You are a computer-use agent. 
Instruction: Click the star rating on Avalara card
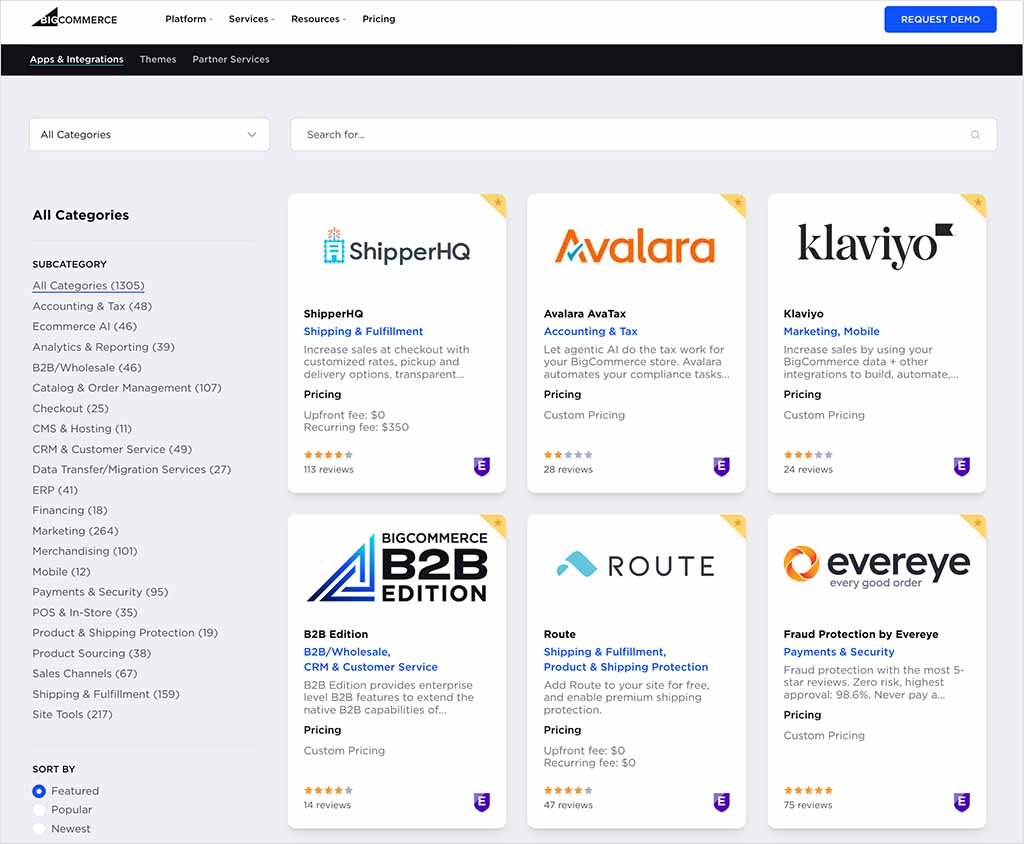[x=568, y=455]
